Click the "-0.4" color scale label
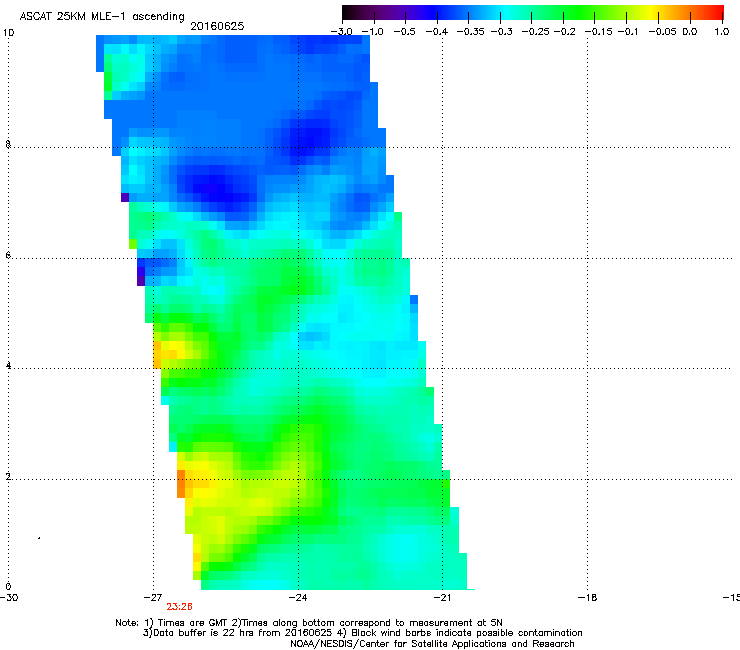740x650 pixels. point(437,32)
